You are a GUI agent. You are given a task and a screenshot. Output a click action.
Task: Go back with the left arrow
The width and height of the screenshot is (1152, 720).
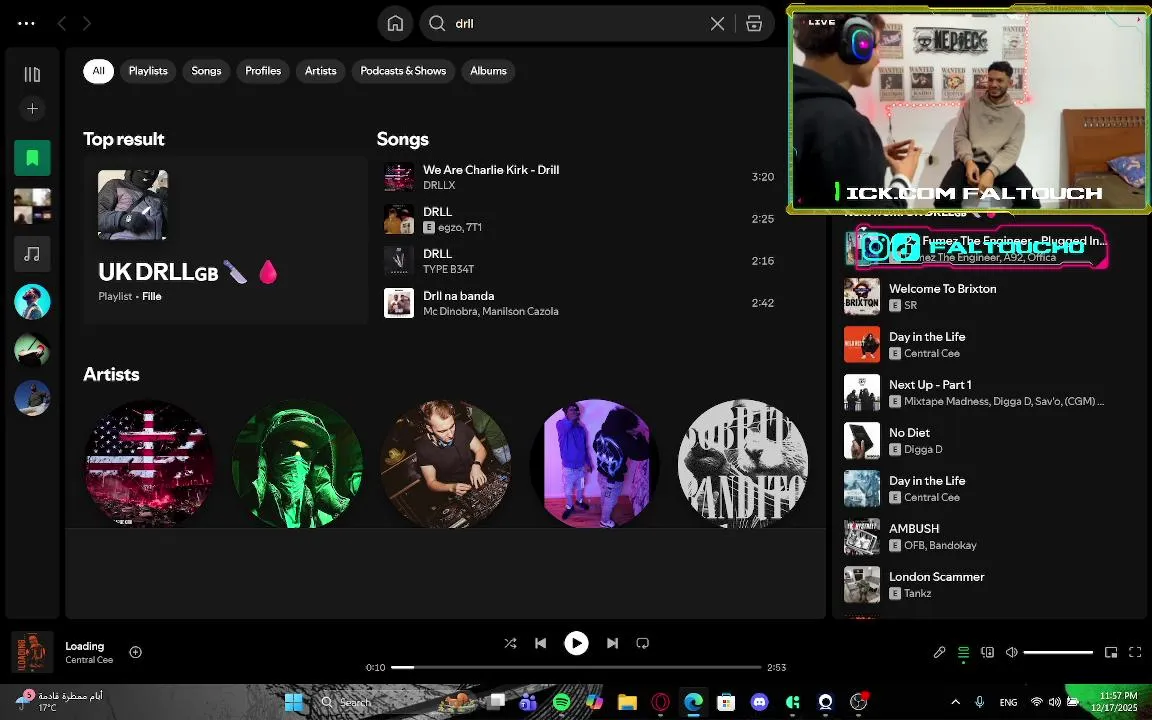point(62,24)
